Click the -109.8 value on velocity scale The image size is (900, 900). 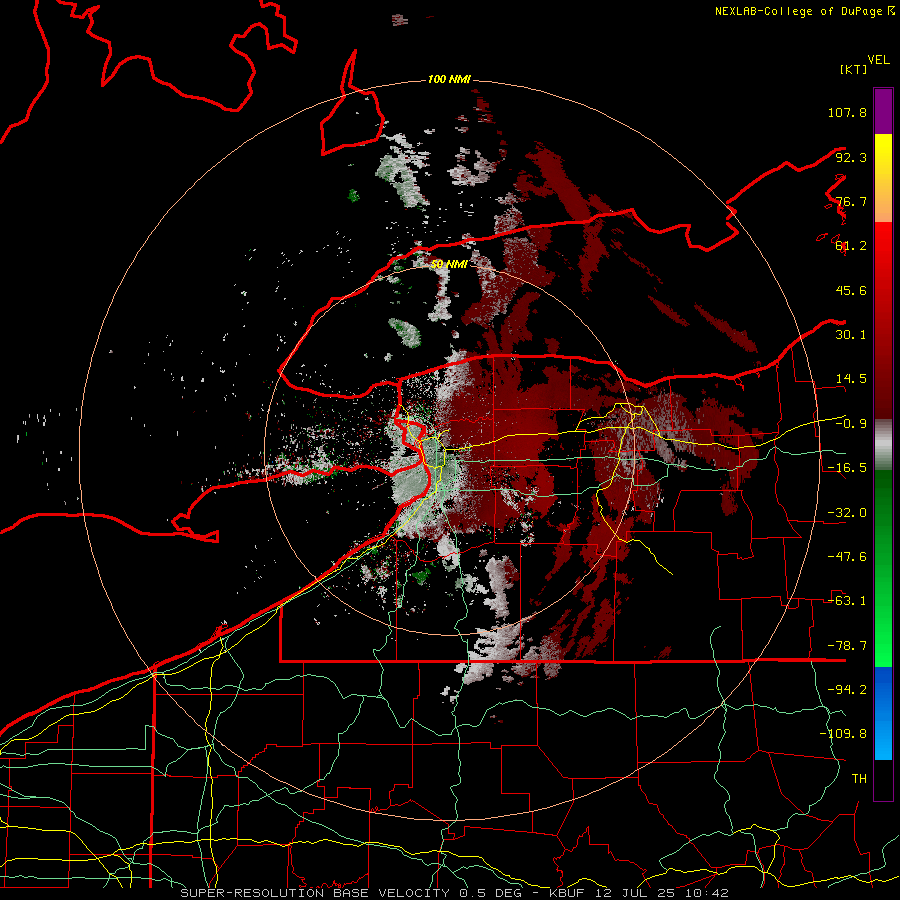pyautogui.click(x=843, y=734)
